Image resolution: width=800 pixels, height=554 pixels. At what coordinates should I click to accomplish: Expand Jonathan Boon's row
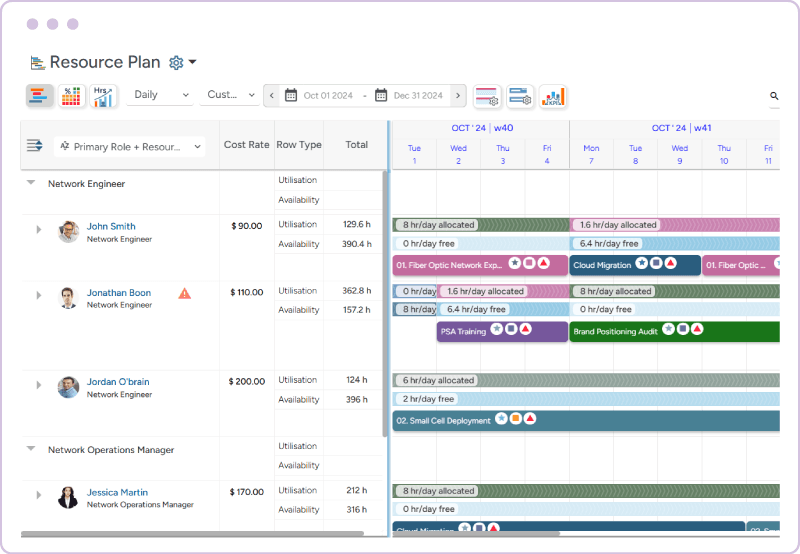39,295
